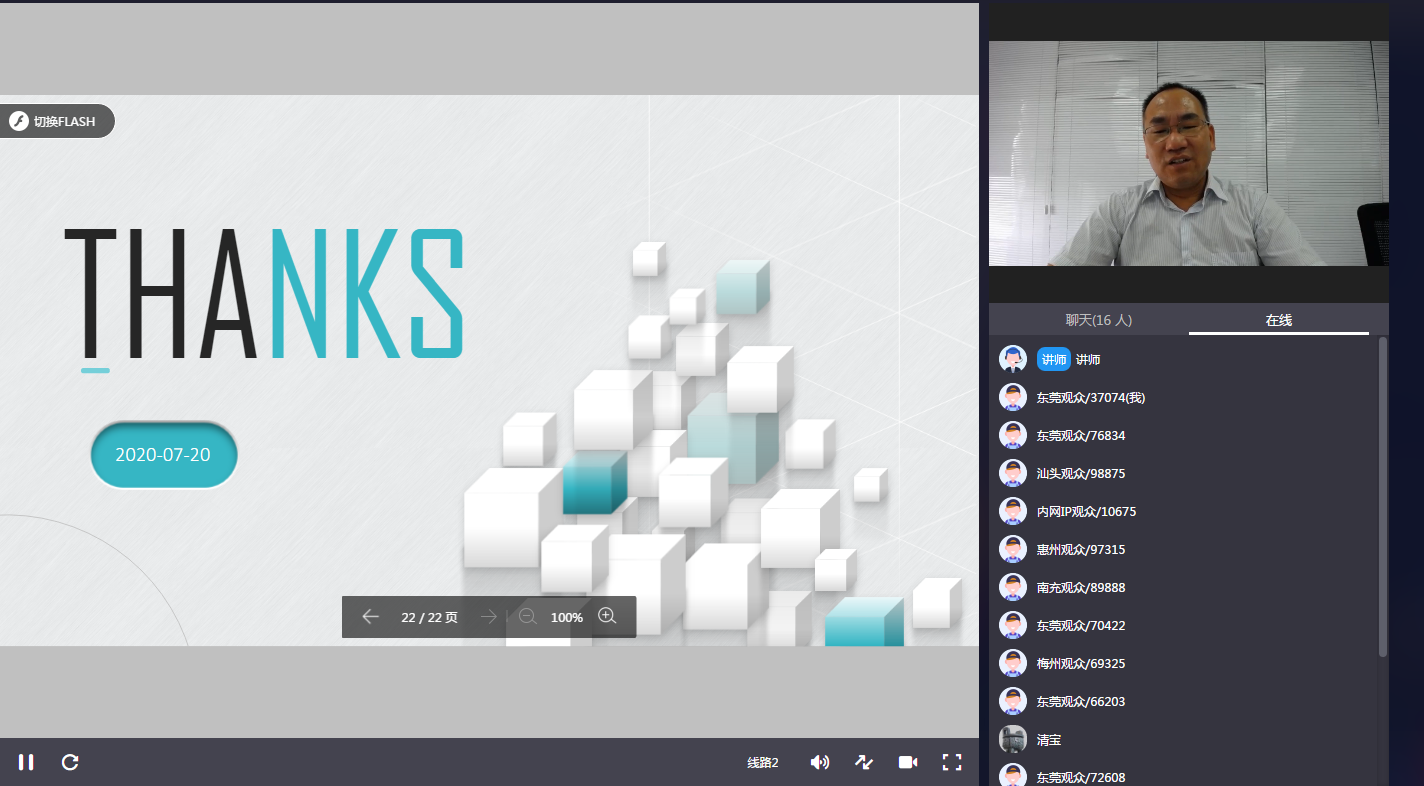Pause the live stream playback
Screen dimensions: 1424x786
tap(26, 762)
